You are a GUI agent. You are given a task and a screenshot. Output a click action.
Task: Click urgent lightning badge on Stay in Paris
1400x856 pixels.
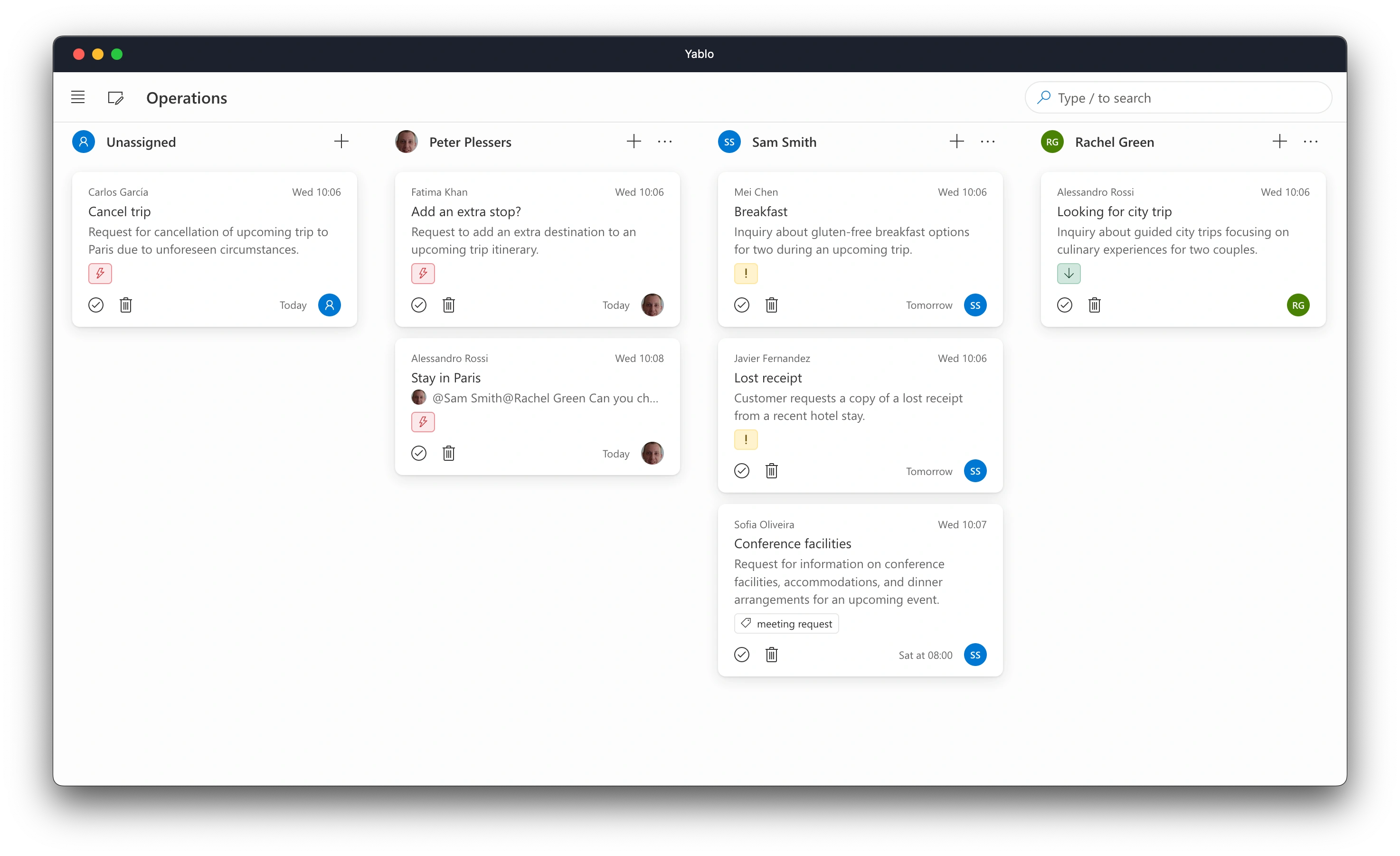pyautogui.click(x=423, y=422)
